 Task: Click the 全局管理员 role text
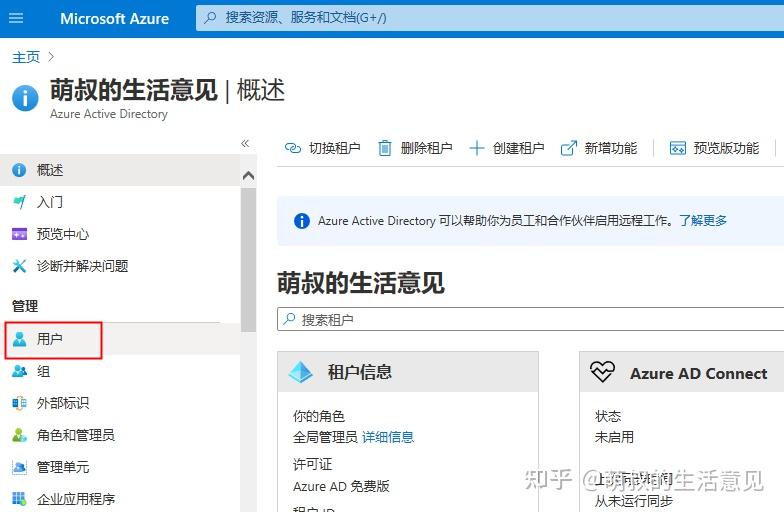(325, 437)
